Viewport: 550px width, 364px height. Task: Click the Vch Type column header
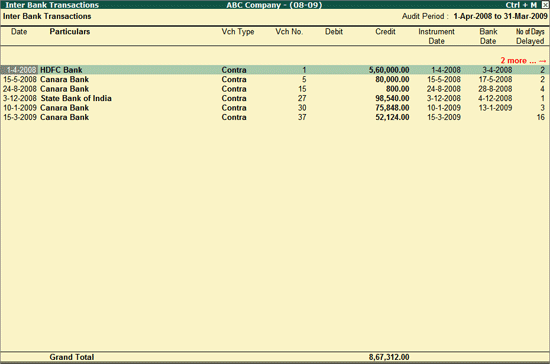[x=238, y=32]
